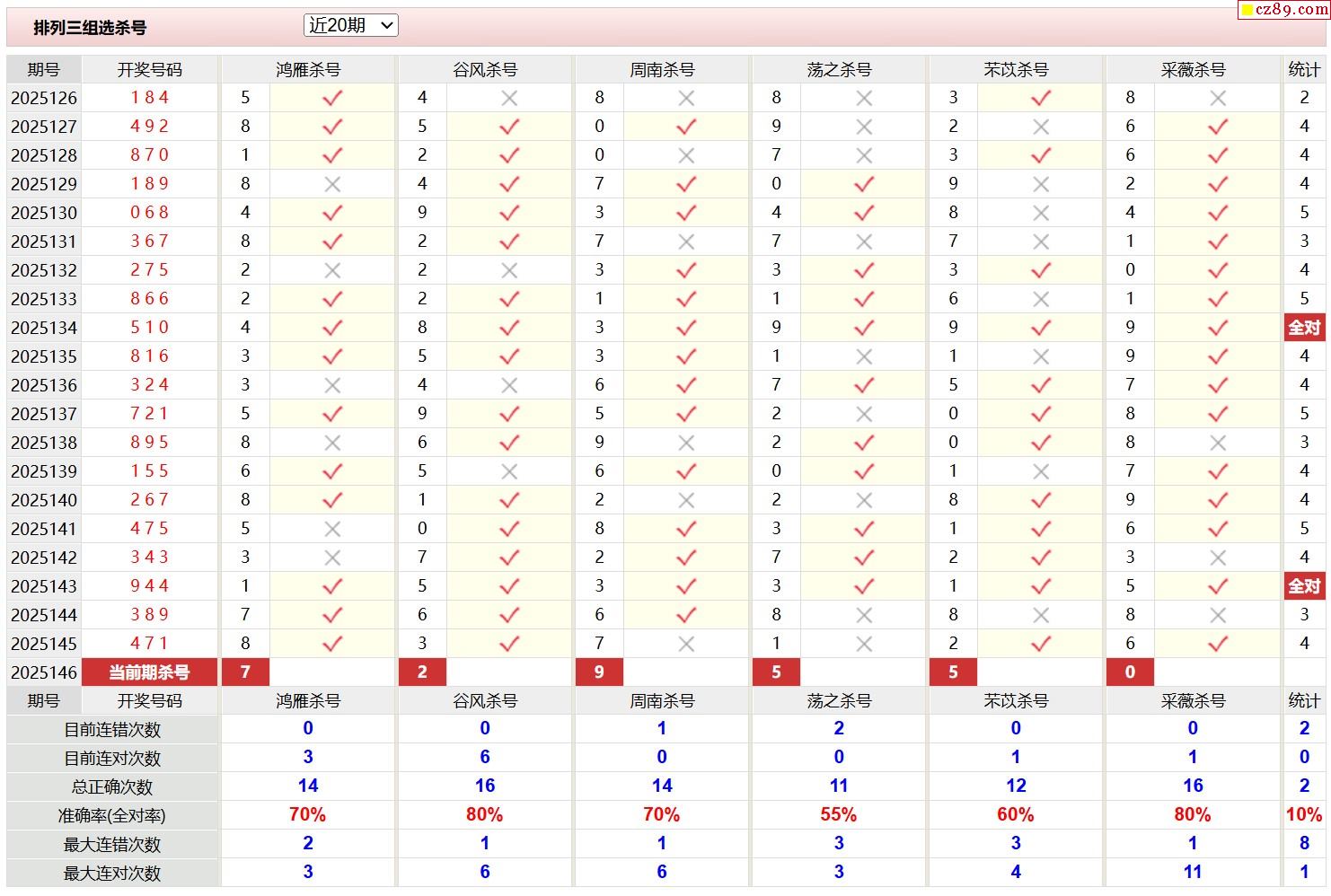Click the cross mark for 芣苡 in row 2025130
Image resolution: width=1331 pixels, height=896 pixels.
coord(1041,213)
